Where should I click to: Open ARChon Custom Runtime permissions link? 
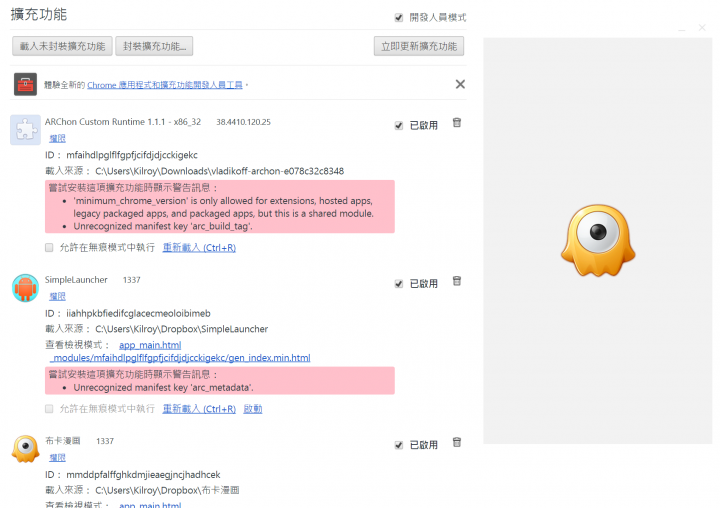(x=57, y=138)
